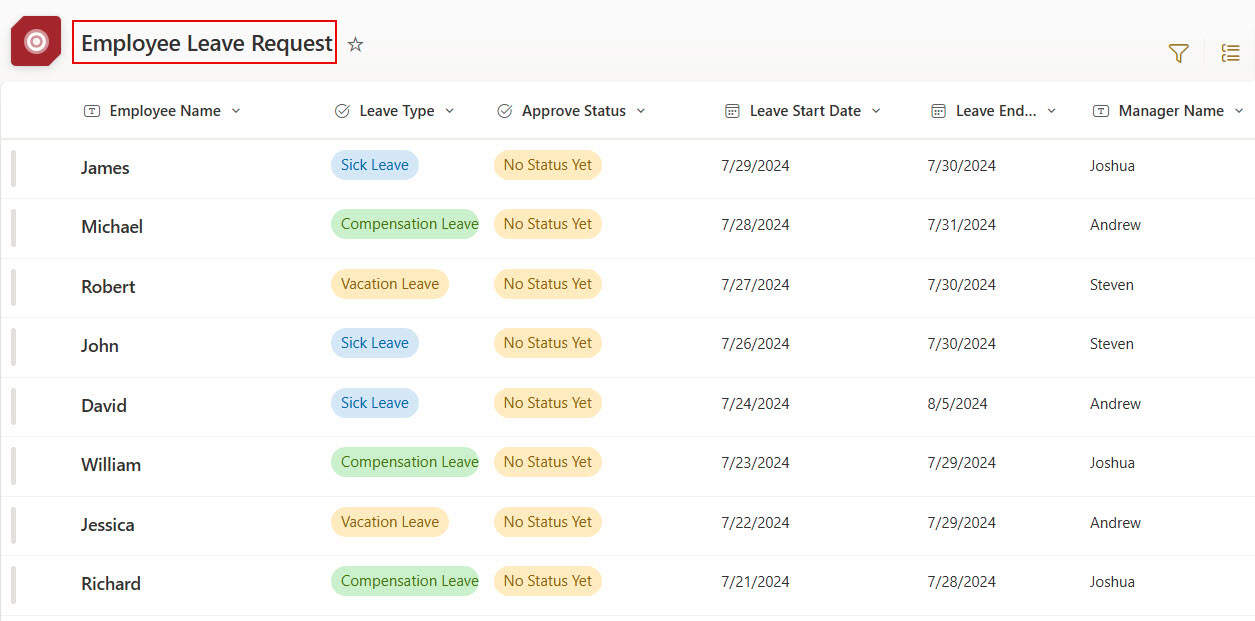The height and width of the screenshot is (621, 1255).
Task: Click the red list app icon
Action: [36, 42]
